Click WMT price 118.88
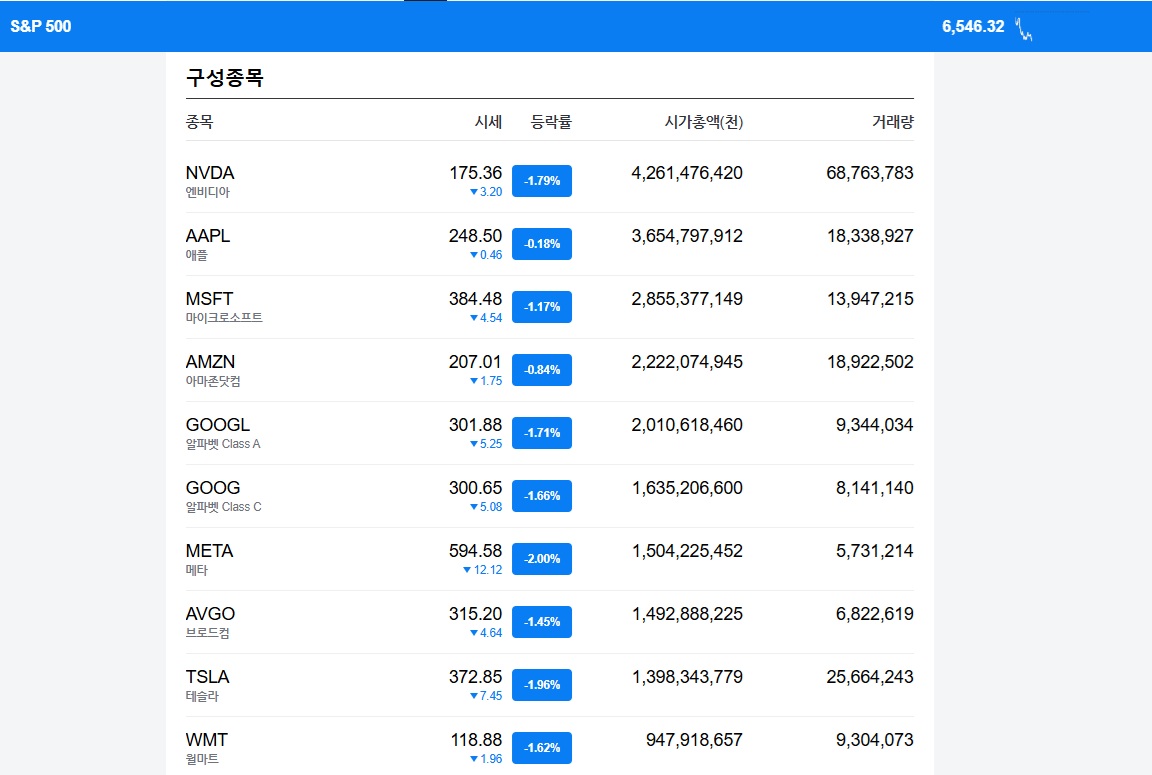Image resolution: width=1152 pixels, height=775 pixels. click(x=476, y=740)
